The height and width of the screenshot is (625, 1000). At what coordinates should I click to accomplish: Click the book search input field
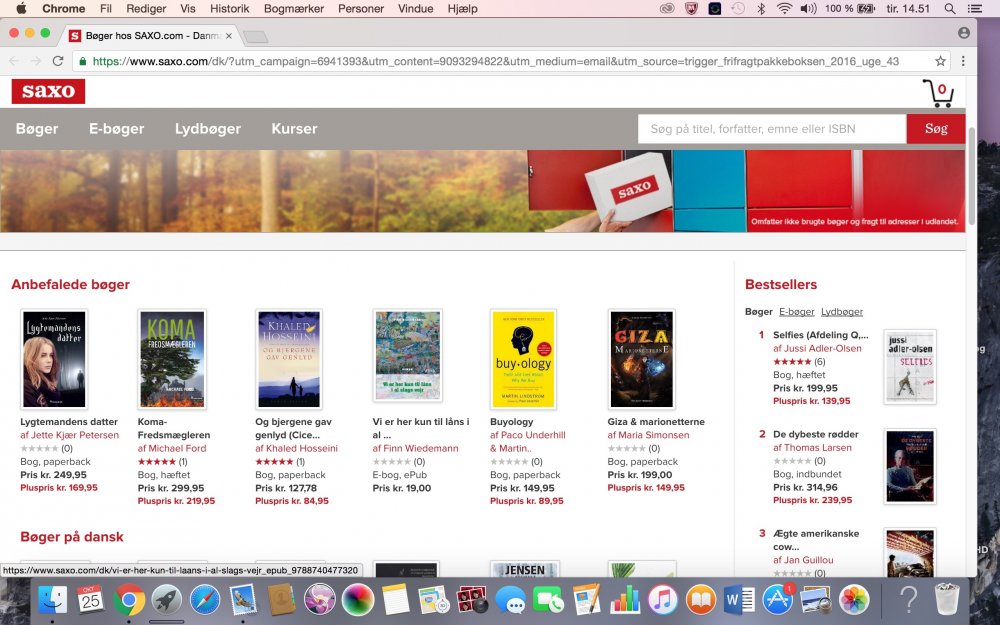click(772, 129)
